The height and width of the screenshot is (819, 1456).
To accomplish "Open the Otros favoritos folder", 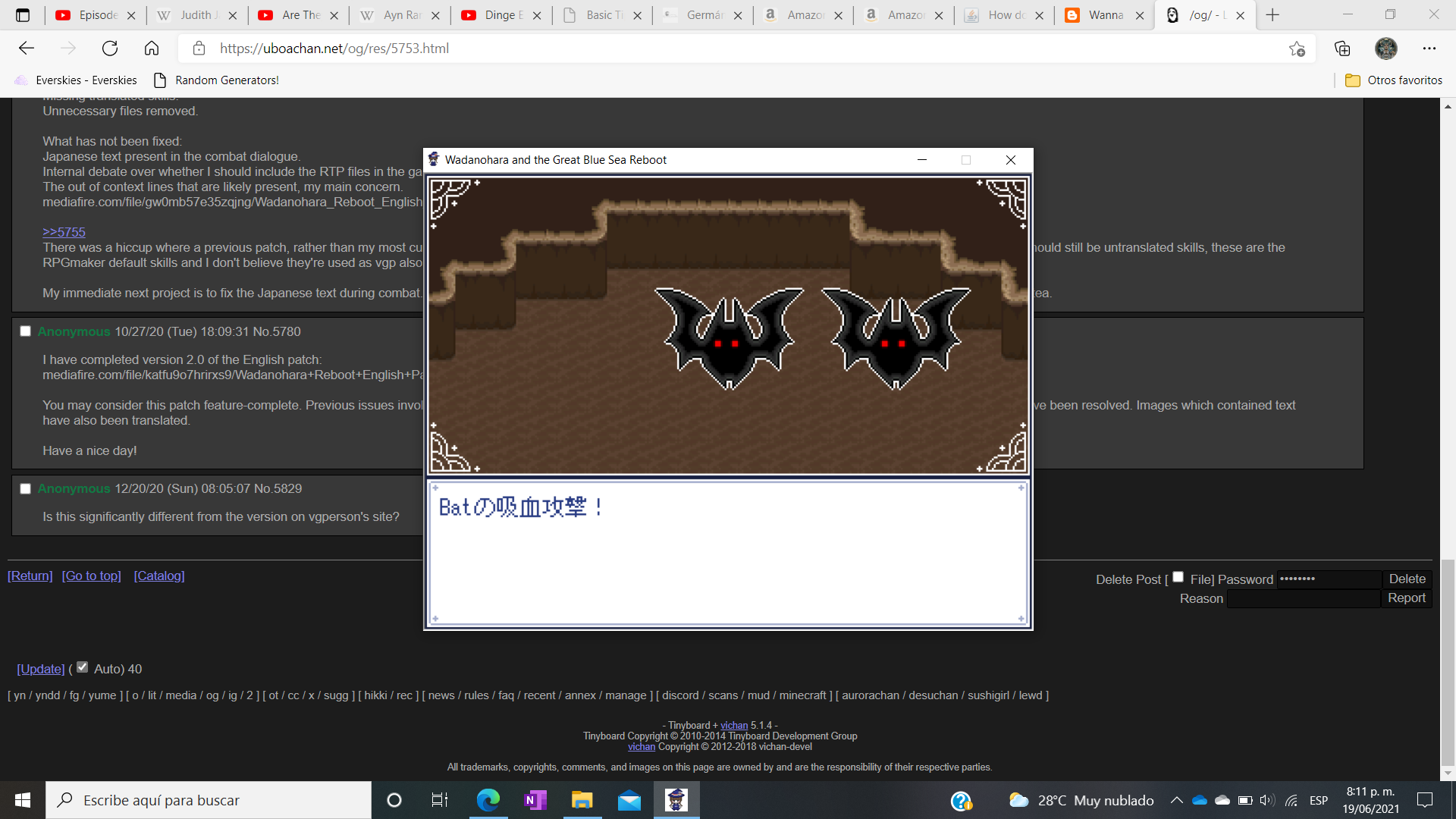I will point(1394,80).
